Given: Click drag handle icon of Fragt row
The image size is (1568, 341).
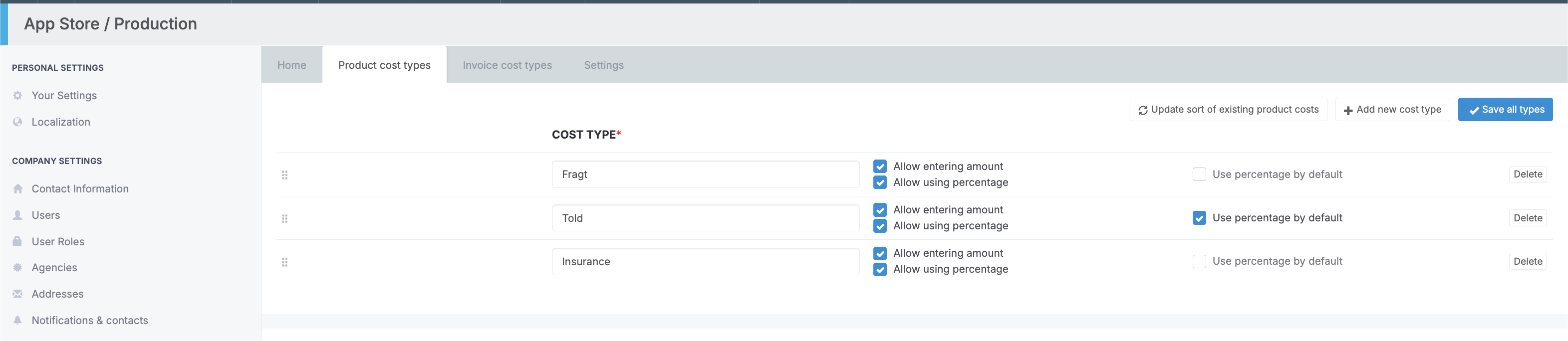Looking at the screenshot, I should [284, 175].
